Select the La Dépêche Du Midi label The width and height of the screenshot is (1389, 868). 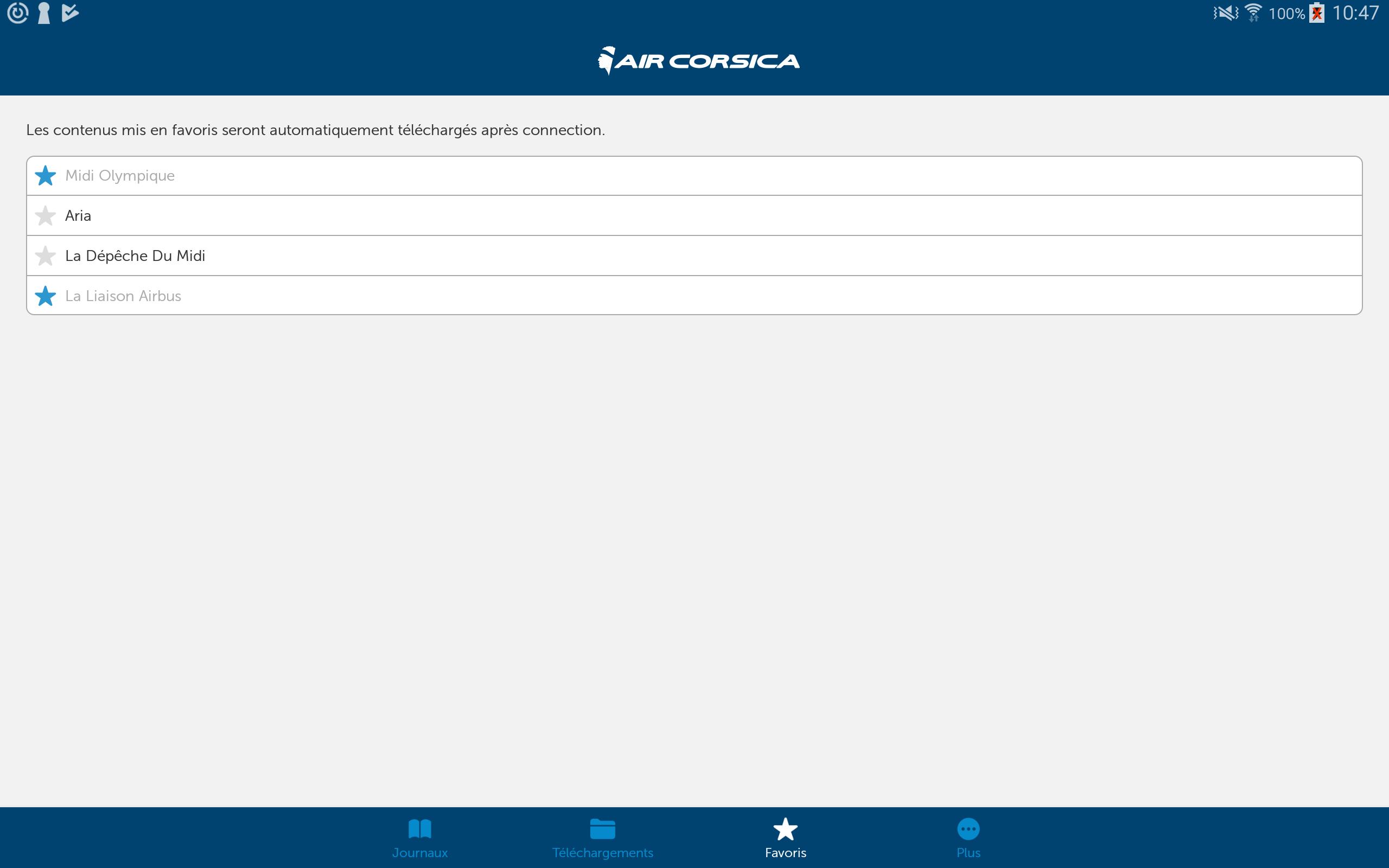coord(135,256)
